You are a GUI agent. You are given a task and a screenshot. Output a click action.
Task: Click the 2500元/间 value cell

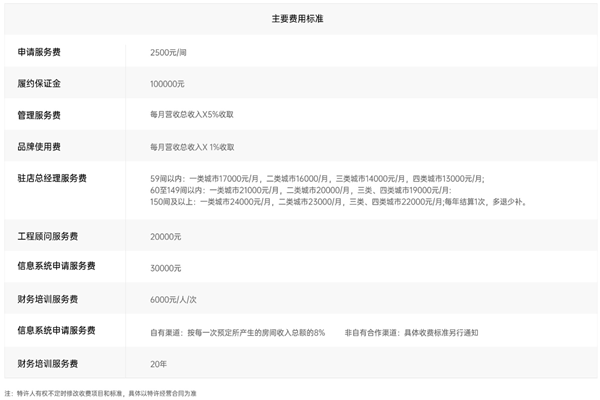[x=168, y=51]
